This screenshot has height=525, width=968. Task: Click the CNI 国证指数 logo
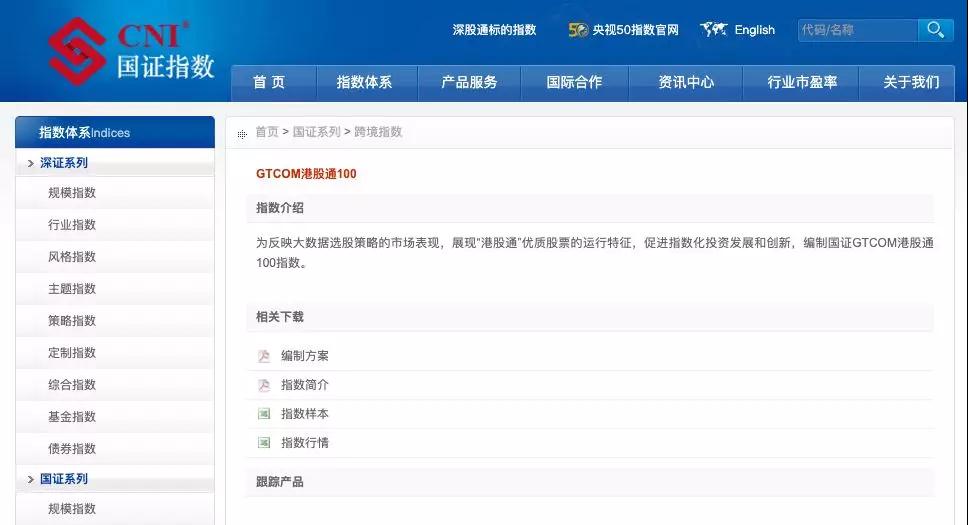pos(131,52)
